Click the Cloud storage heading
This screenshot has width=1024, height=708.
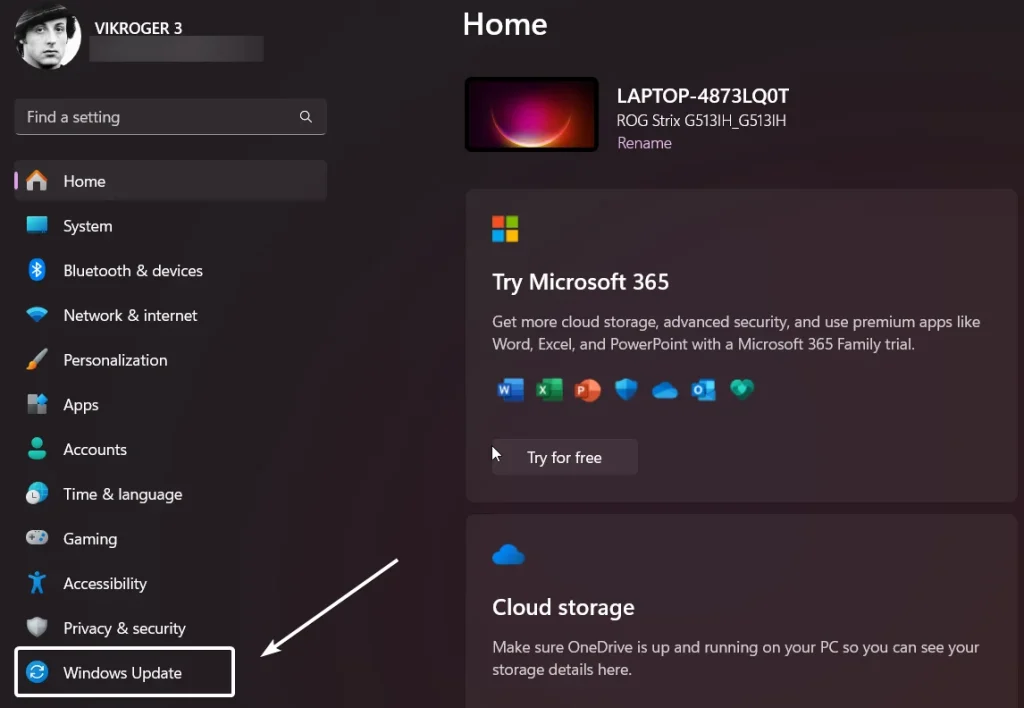563,607
